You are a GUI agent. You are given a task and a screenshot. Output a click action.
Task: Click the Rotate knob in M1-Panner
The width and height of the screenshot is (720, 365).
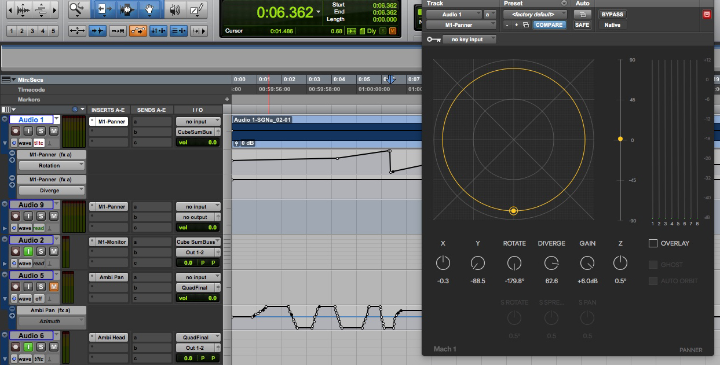pyautogui.click(x=514, y=263)
